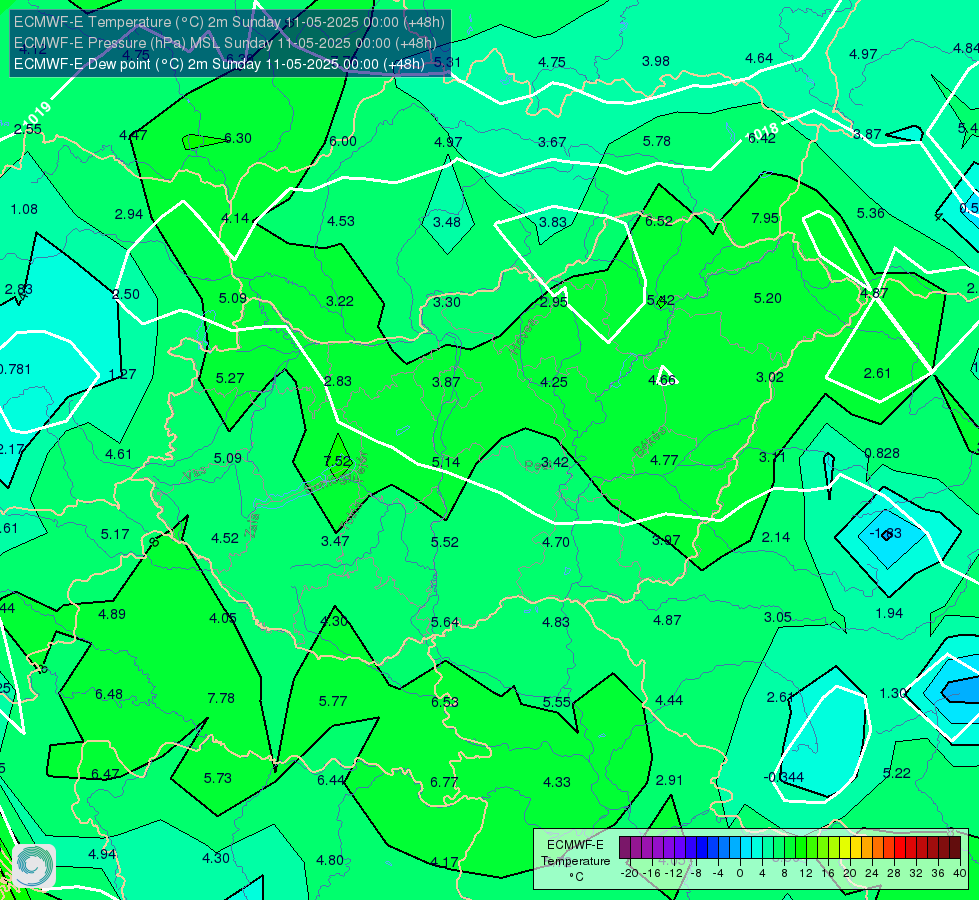979x900 pixels.
Task: Click the Békés county label
Action: [650, 442]
